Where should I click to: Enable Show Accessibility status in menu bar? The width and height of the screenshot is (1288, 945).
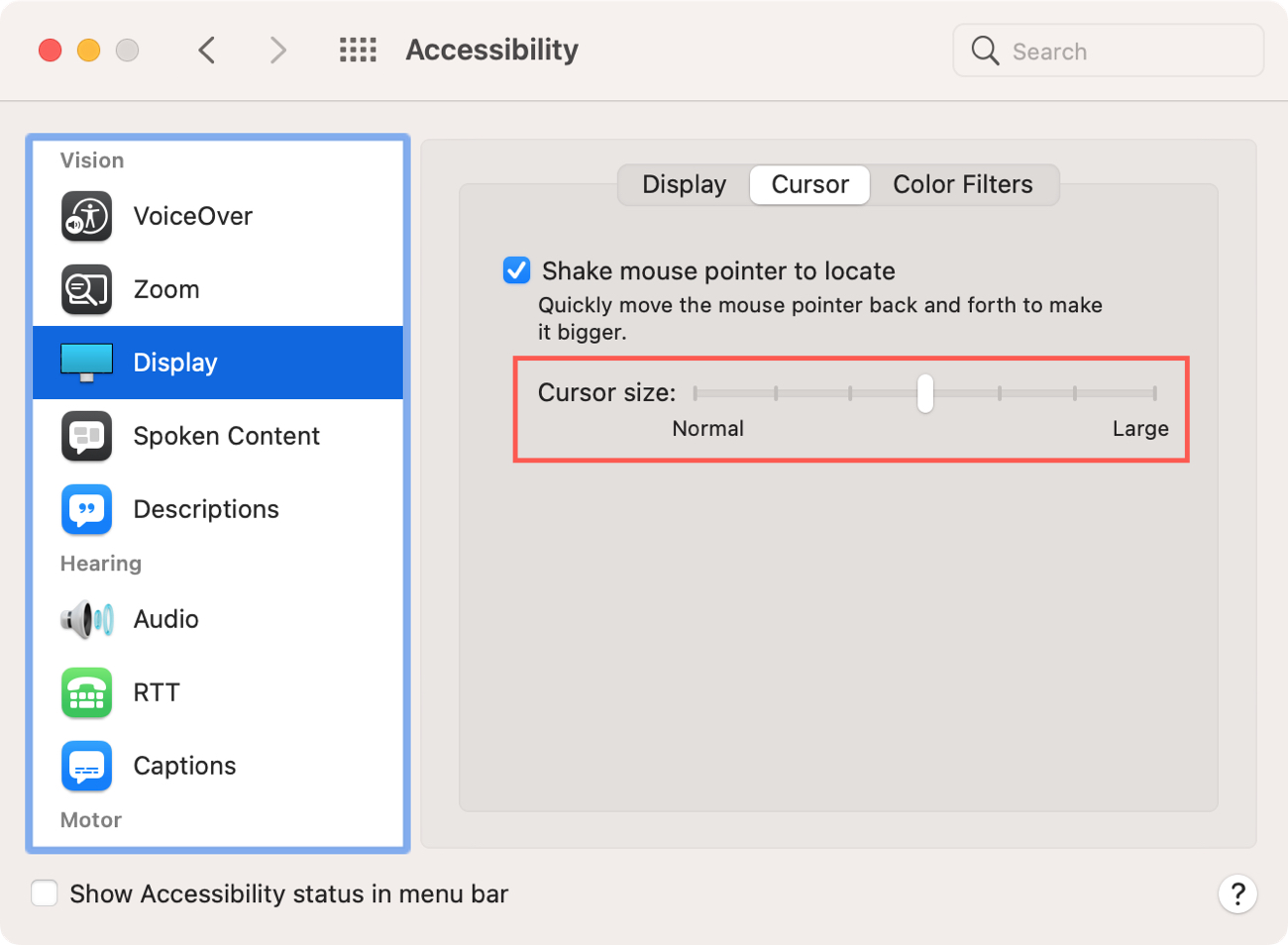45,893
